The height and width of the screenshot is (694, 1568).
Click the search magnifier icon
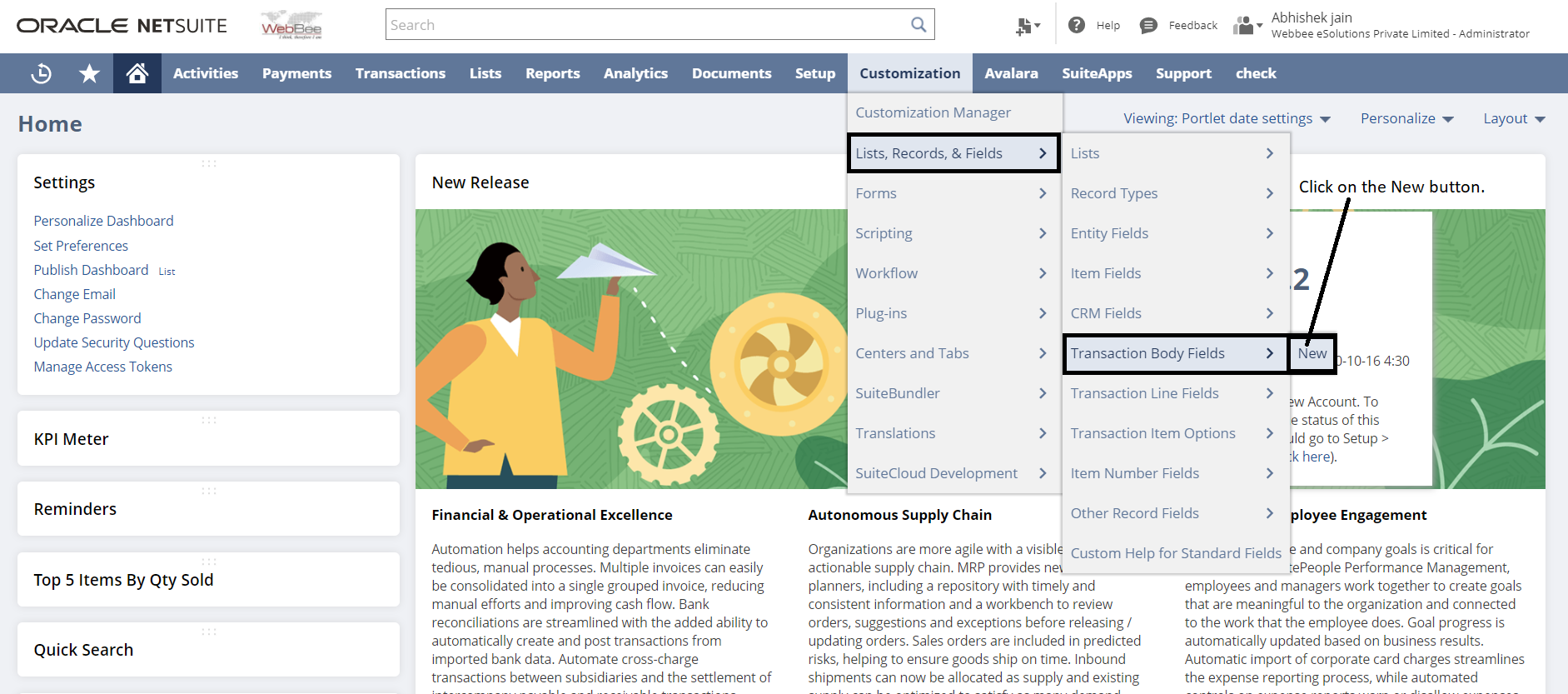918,25
